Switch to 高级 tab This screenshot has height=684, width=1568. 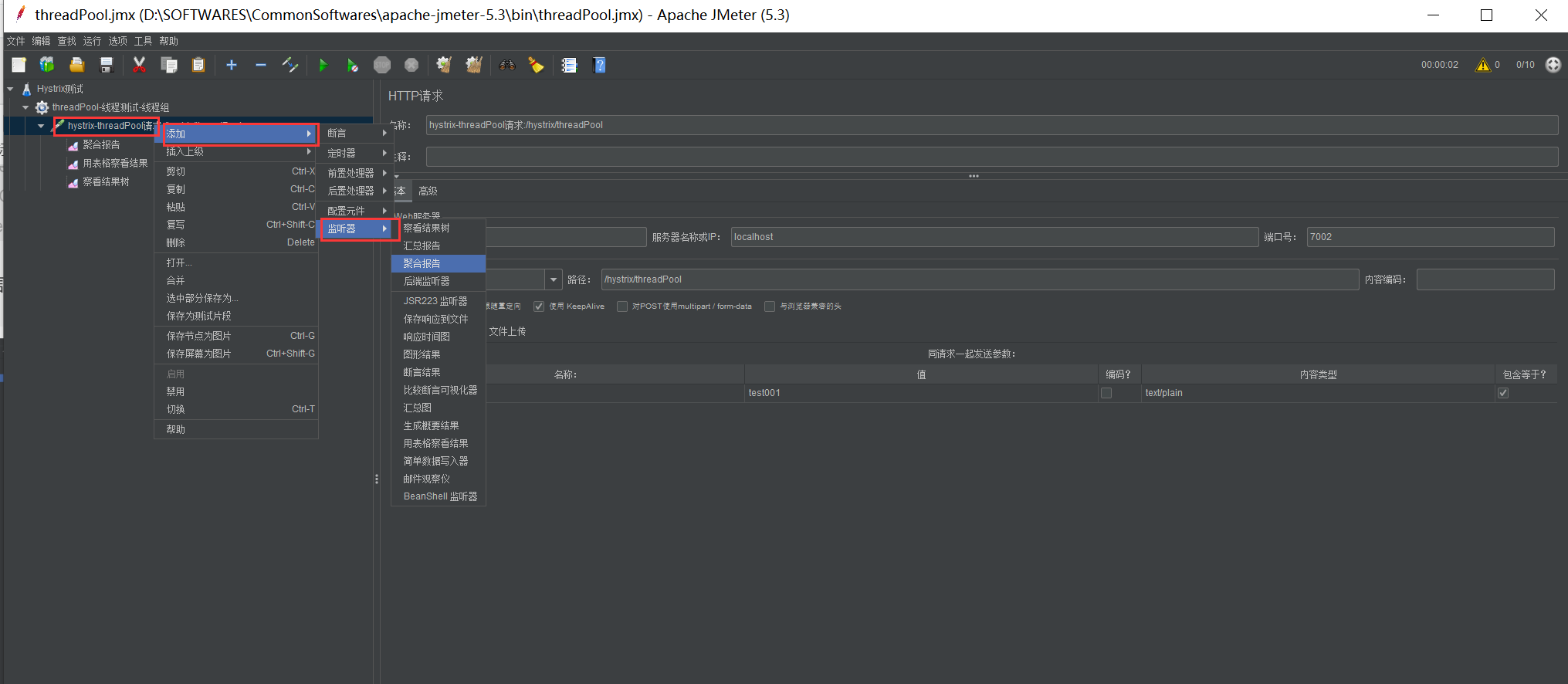point(428,191)
